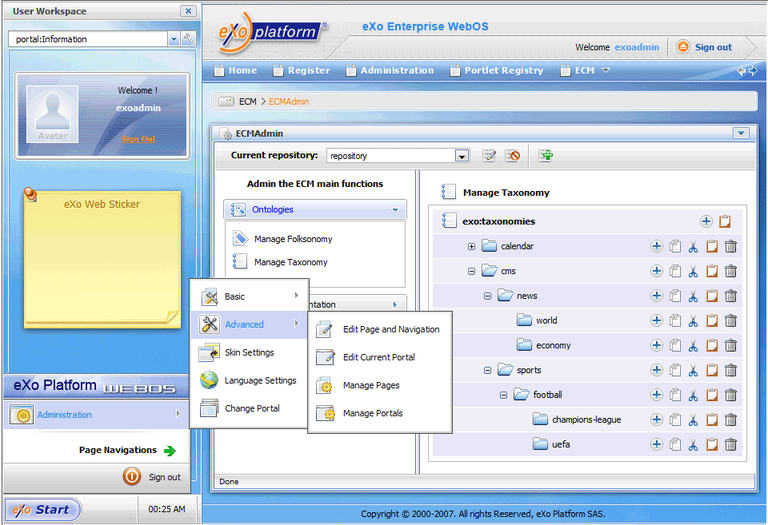
Task: Open Manage Portals
Action: pyautogui.click(x=380, y=413)
